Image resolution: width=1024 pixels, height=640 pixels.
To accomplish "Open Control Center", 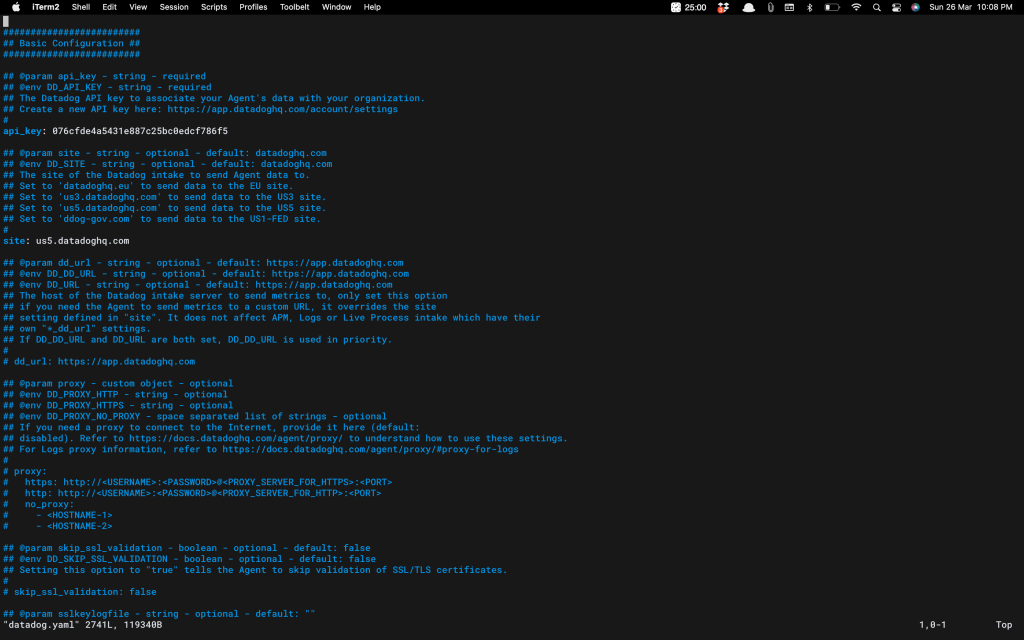I will (896, 7).
